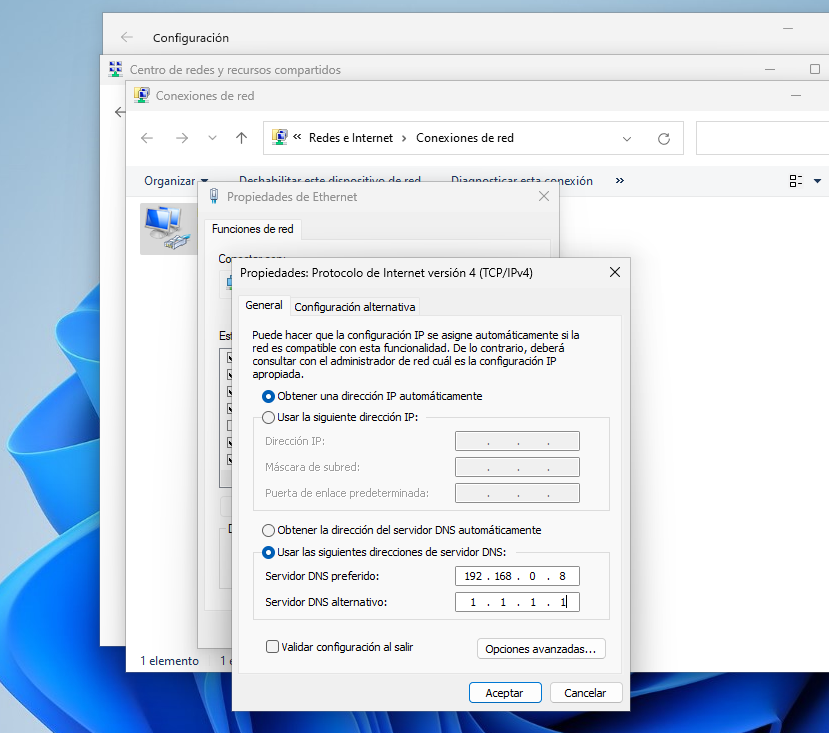Click the Servidor DNS alternativo field

517,602
